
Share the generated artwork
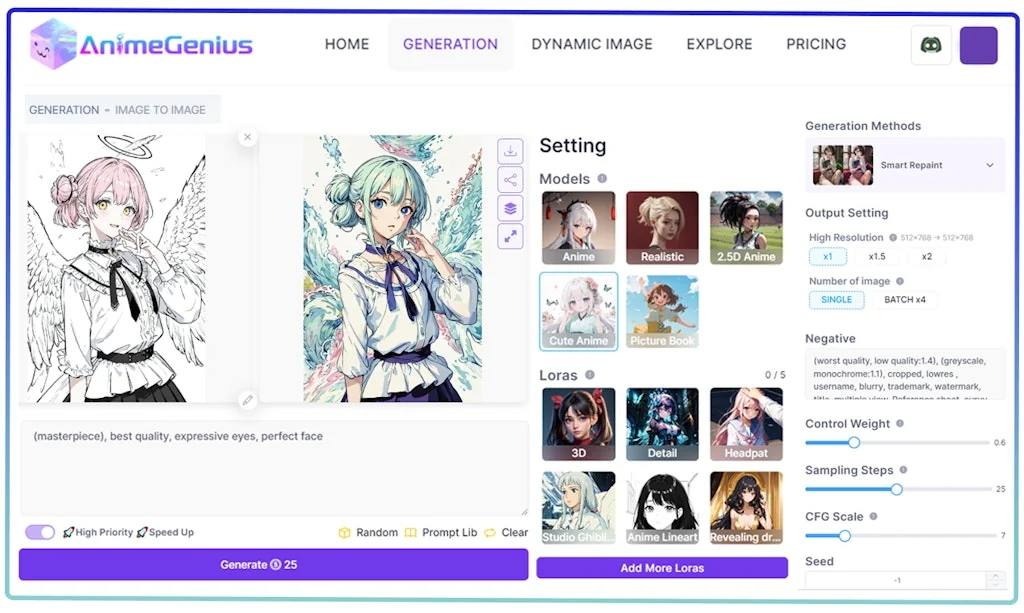point(511,178)
